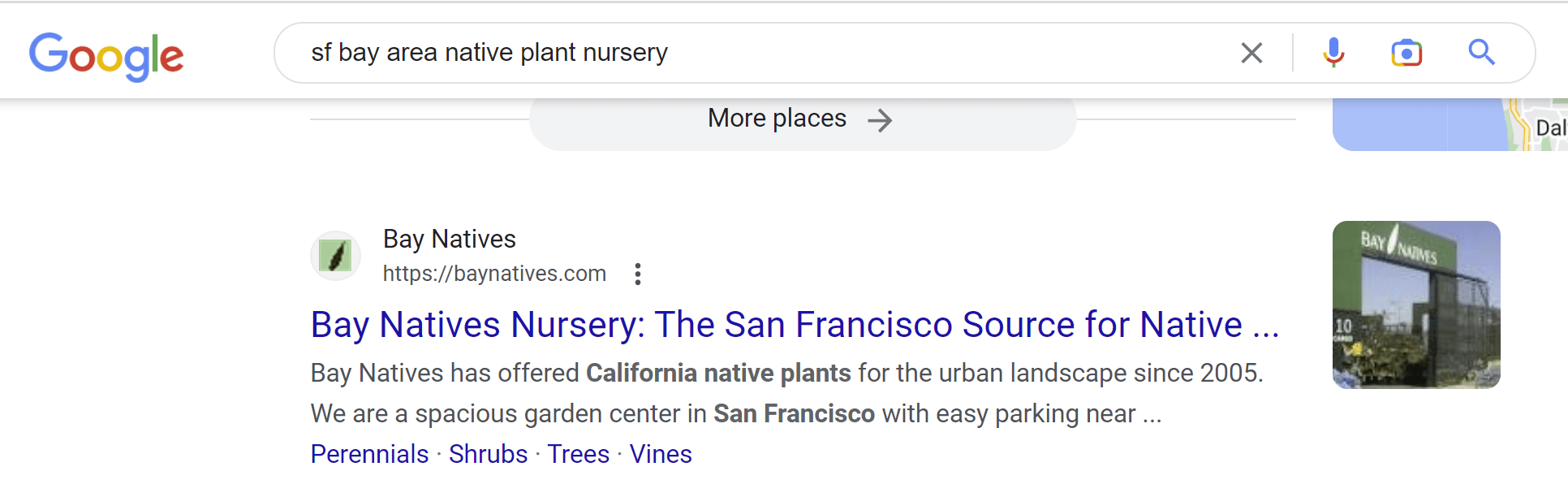The image size is (1568, 484).
Task: Click the blue magnifying glass search icon
Action: 1481,53
